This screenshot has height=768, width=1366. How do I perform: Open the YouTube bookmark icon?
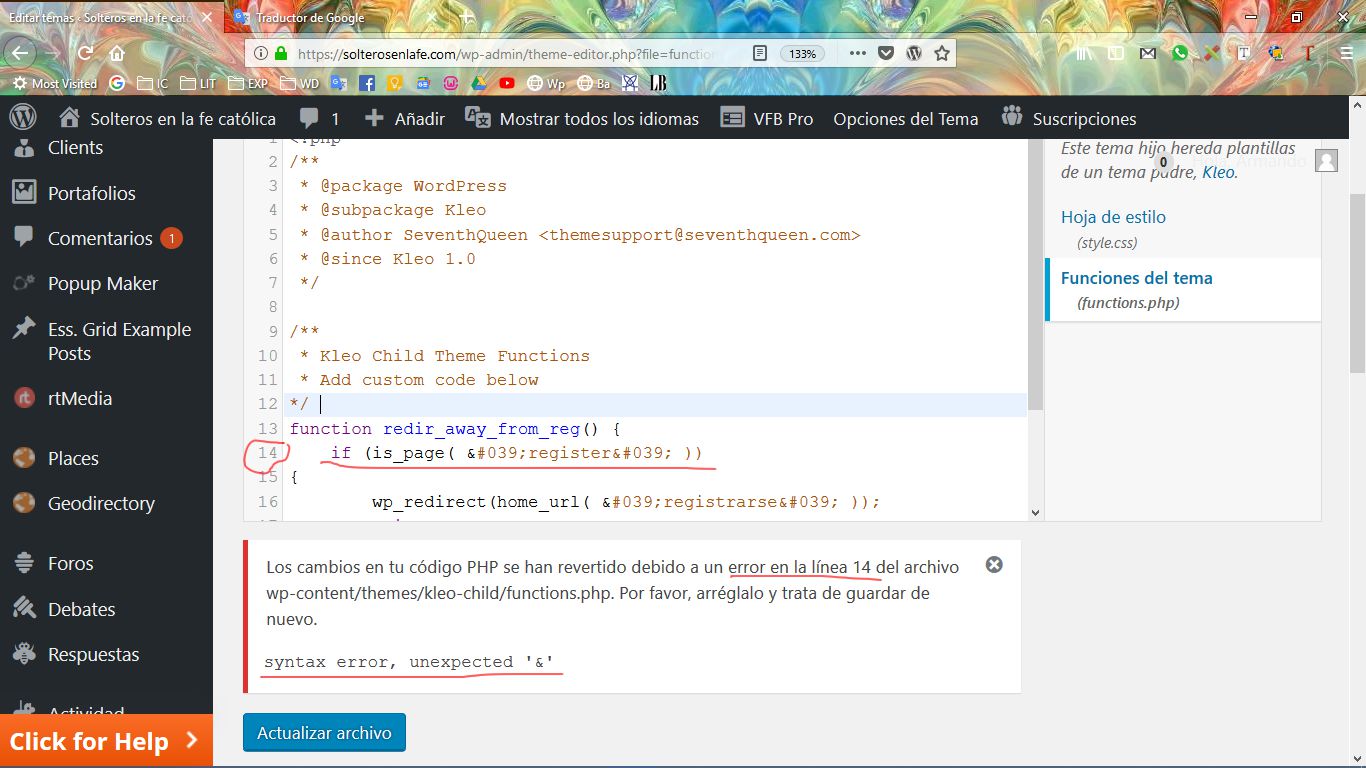click(507, 84)
